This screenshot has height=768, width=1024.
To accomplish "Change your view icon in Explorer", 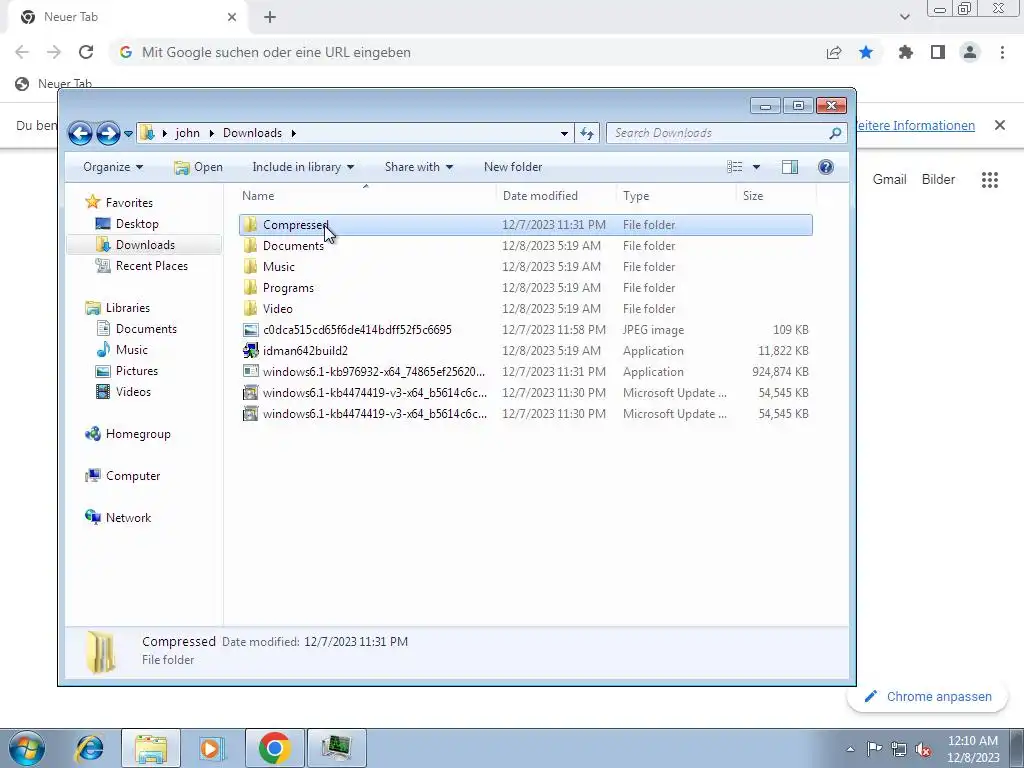I will click(735, 167).
